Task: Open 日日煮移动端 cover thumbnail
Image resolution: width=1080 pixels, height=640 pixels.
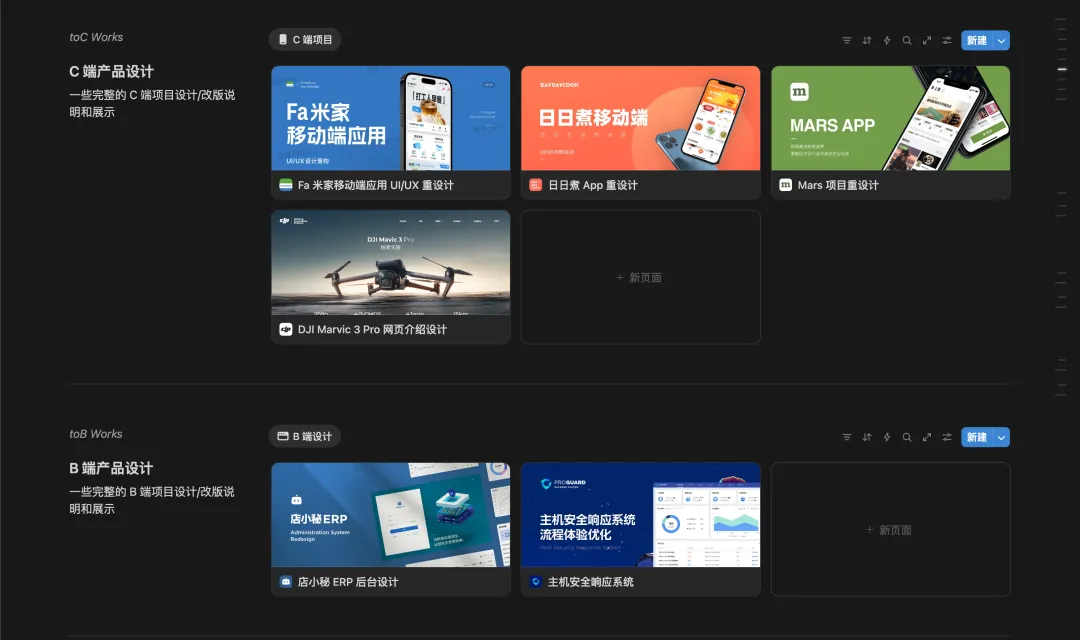Action: (641, 118)
